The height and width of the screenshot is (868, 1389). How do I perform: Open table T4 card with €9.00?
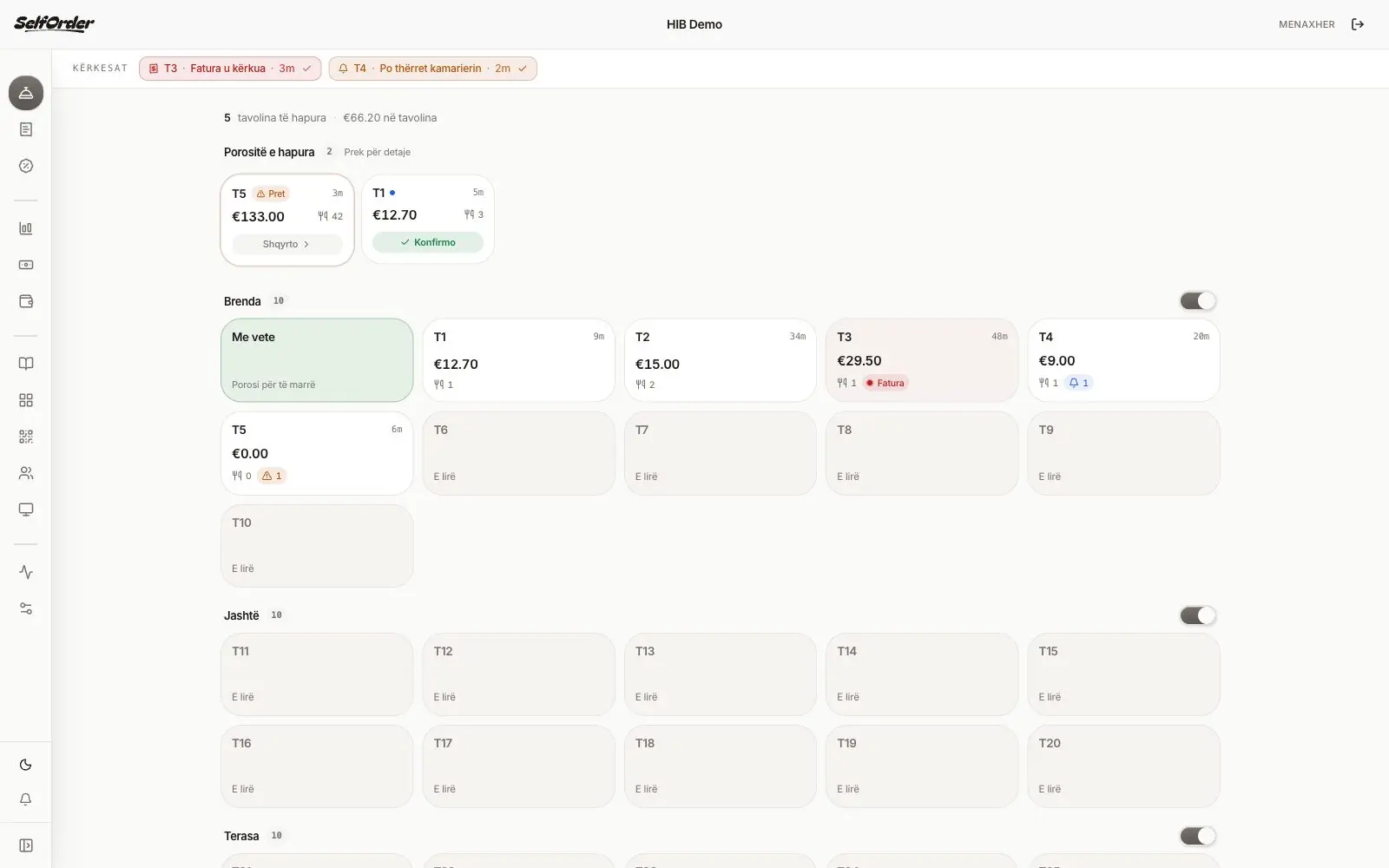[x=1124, y=360]
